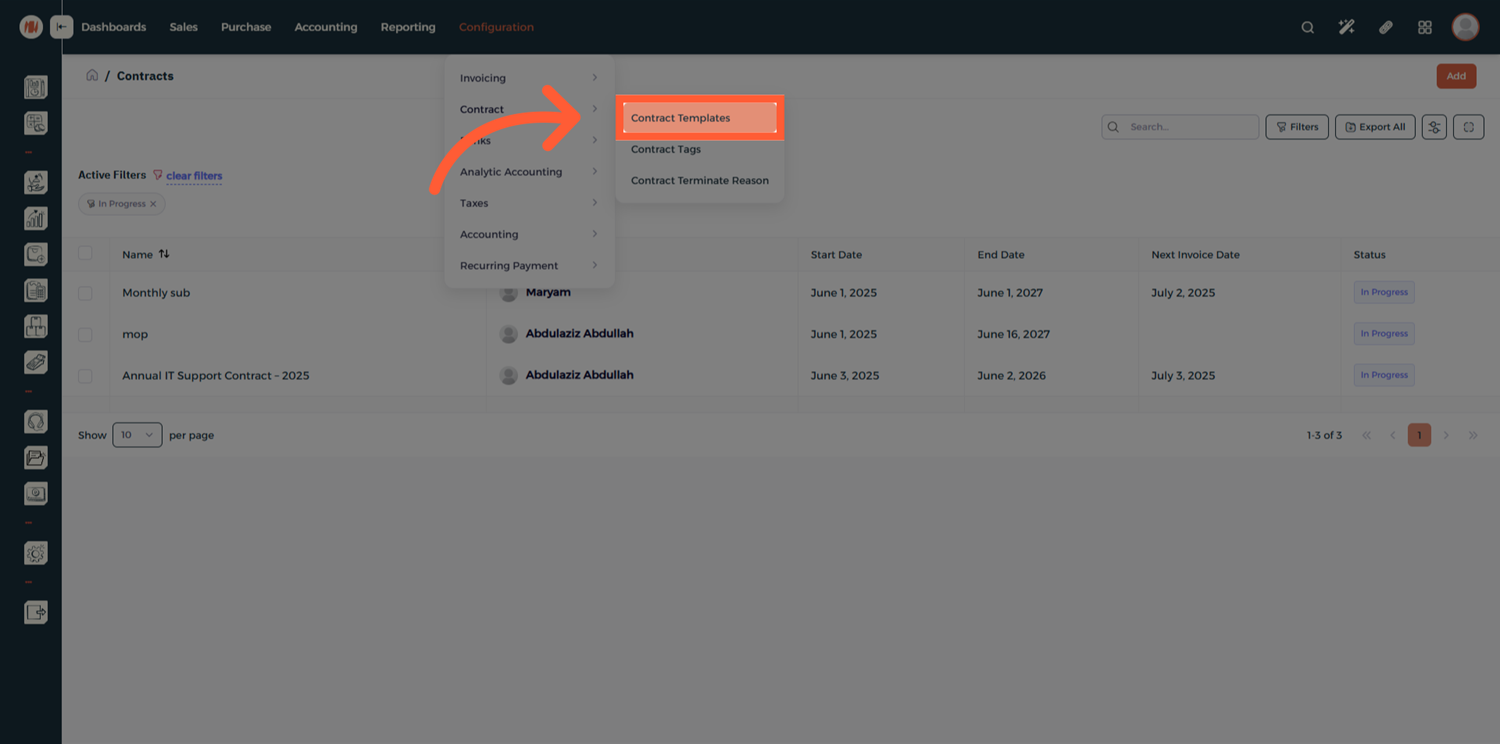Screen dimensions: 1500x744
Task: Open the global search magnifier icon
Action: click(1307, 27)
